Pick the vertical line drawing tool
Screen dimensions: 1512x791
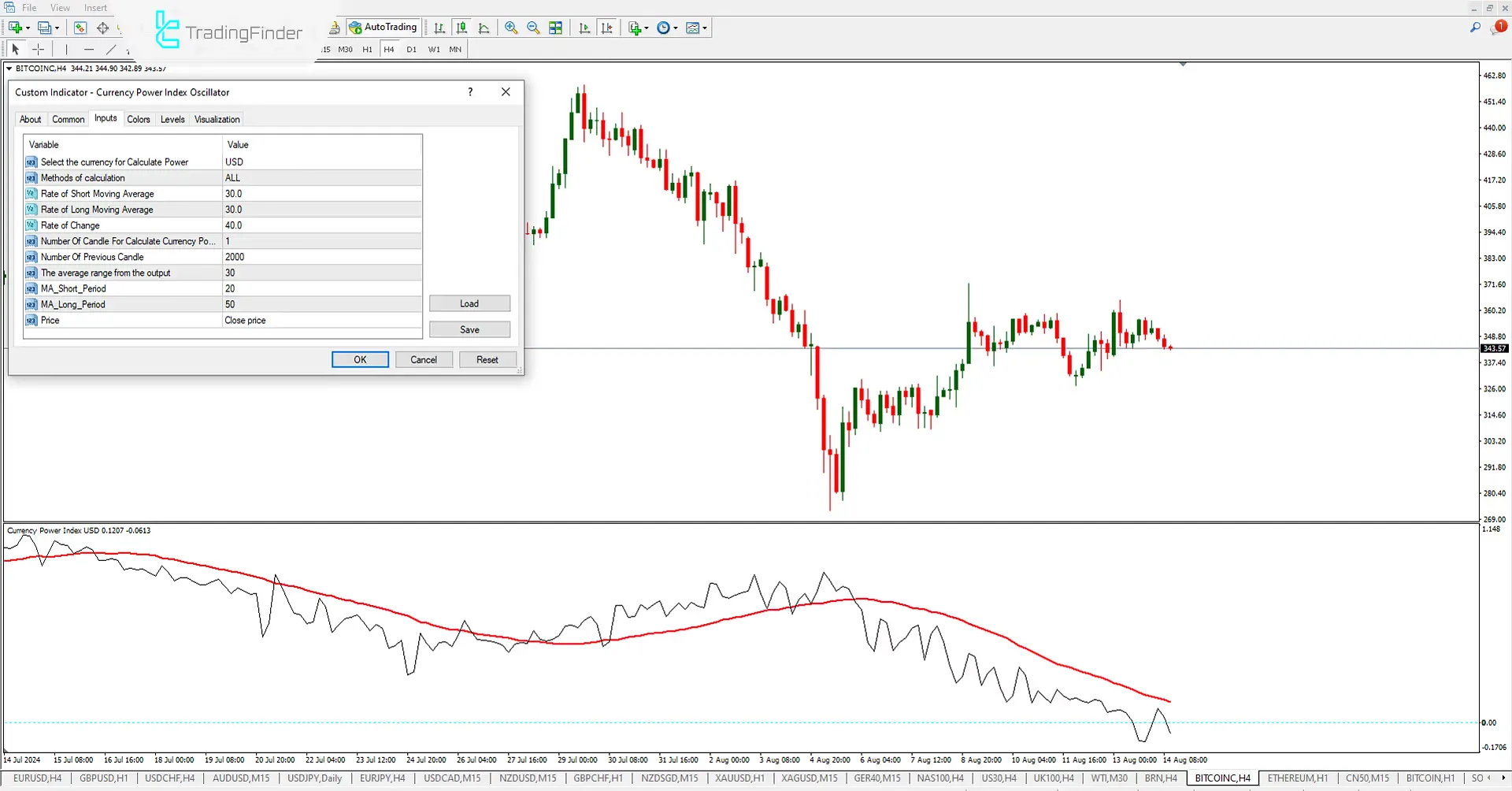coord(66,50)
